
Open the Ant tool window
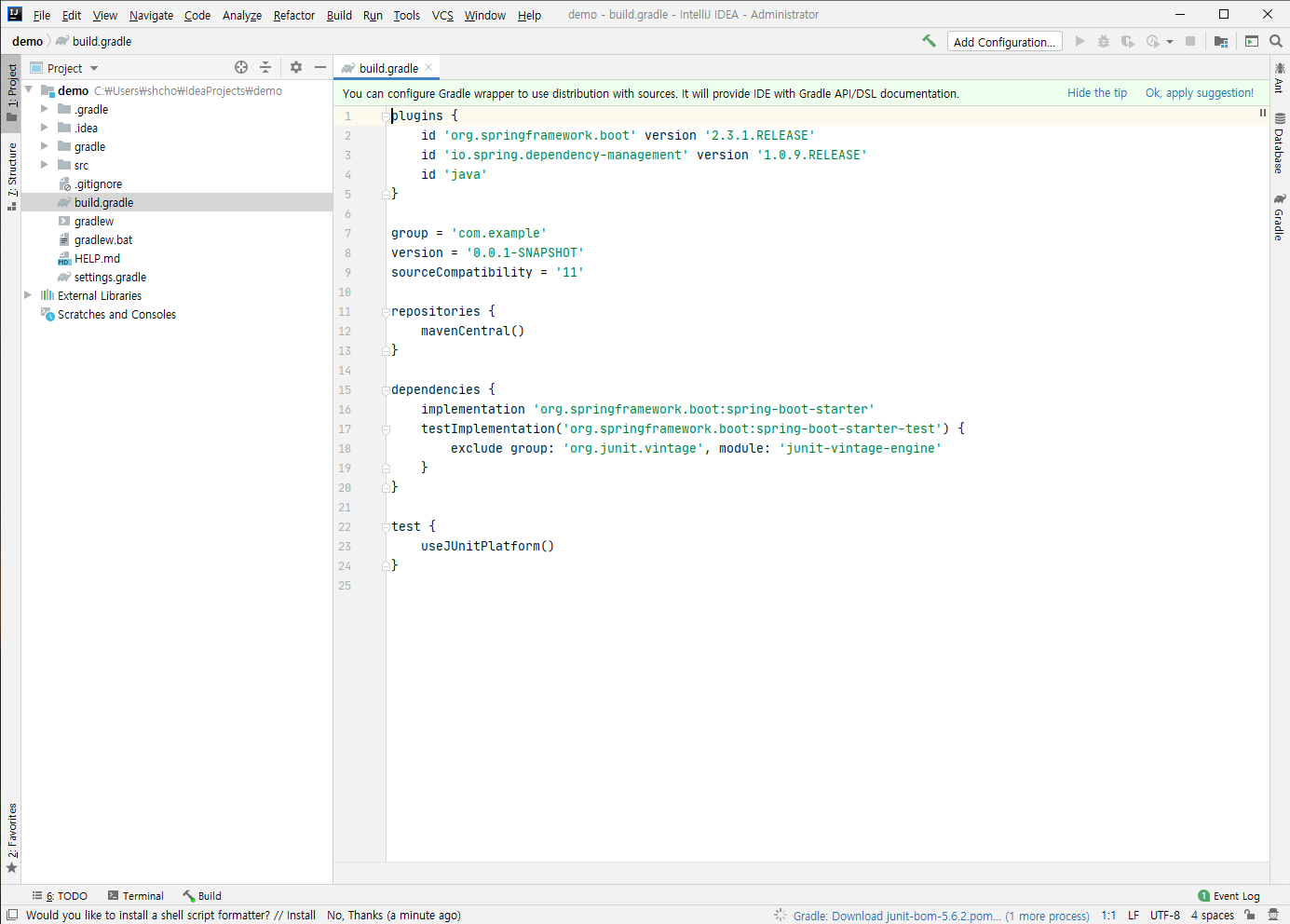1280,77
